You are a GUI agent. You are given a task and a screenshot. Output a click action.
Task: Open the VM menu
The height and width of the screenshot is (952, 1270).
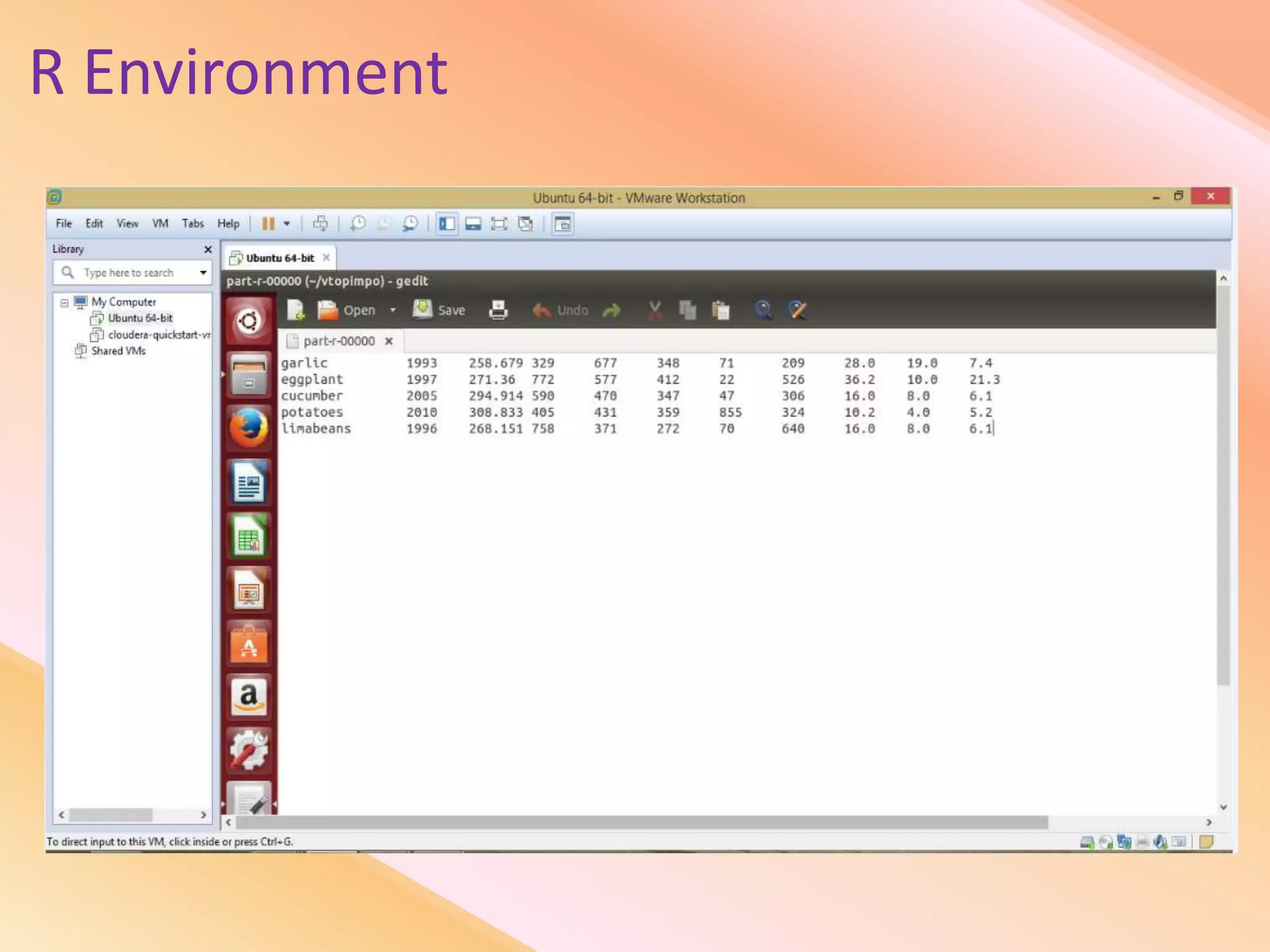click(x=161, y=224)
